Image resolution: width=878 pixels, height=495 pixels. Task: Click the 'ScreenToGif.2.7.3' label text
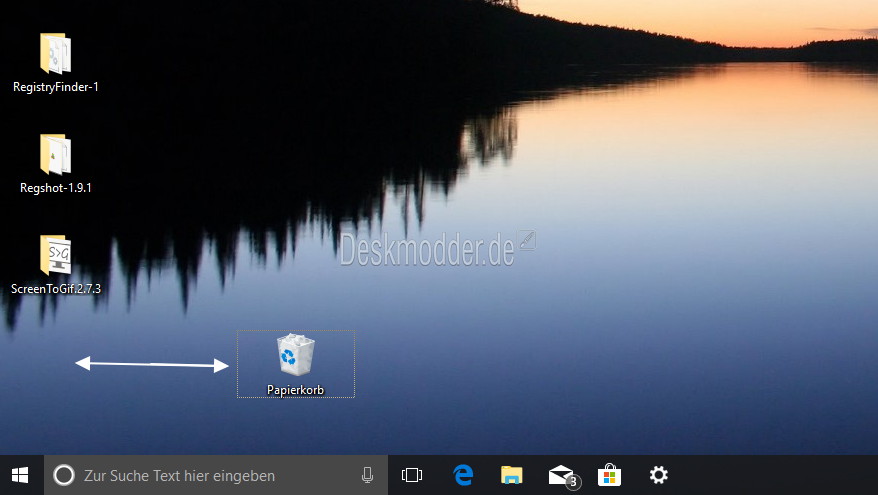pyautogui.click(x=55, y=288)
